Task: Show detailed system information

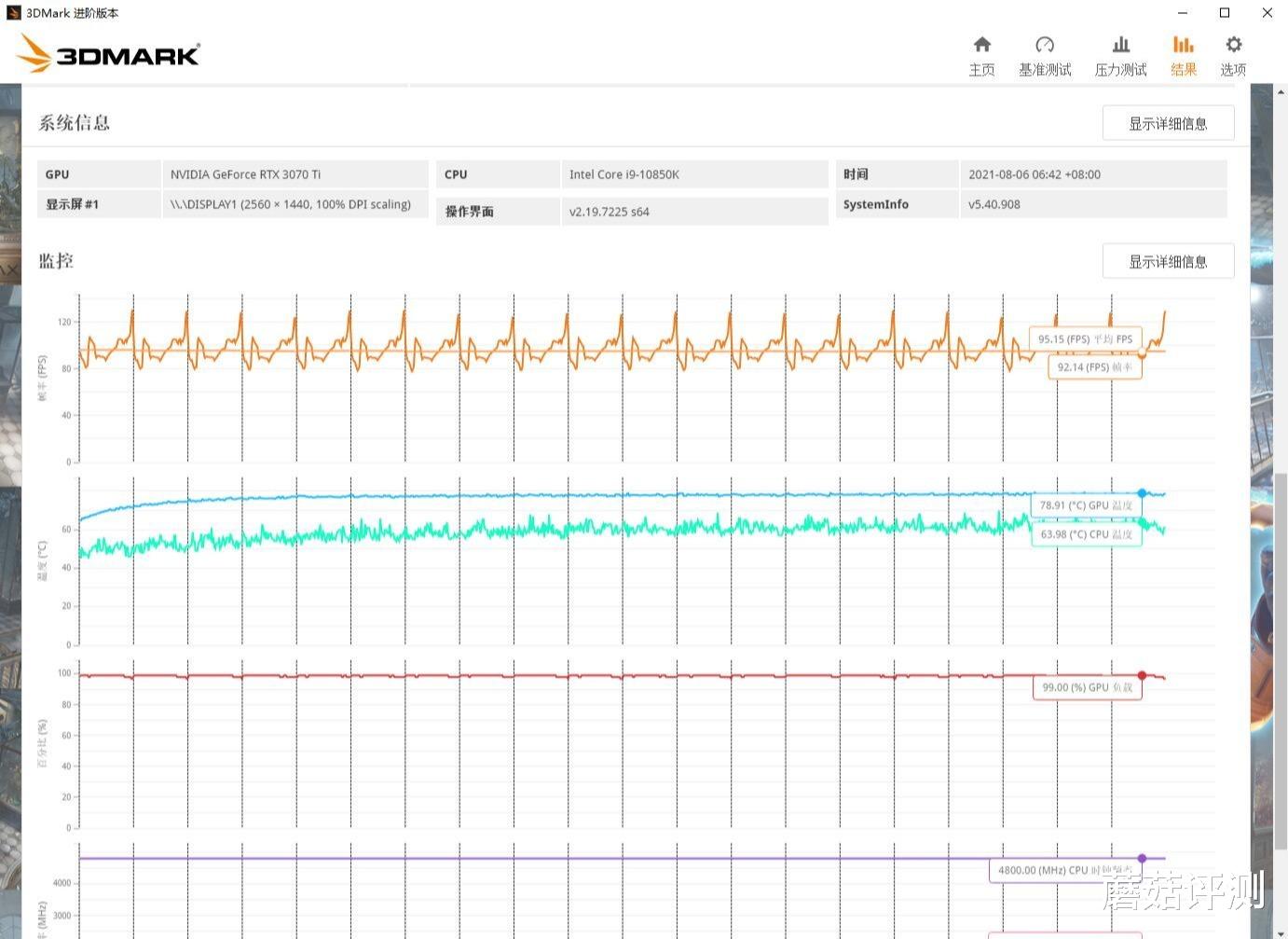Action: pos(1168,122)
